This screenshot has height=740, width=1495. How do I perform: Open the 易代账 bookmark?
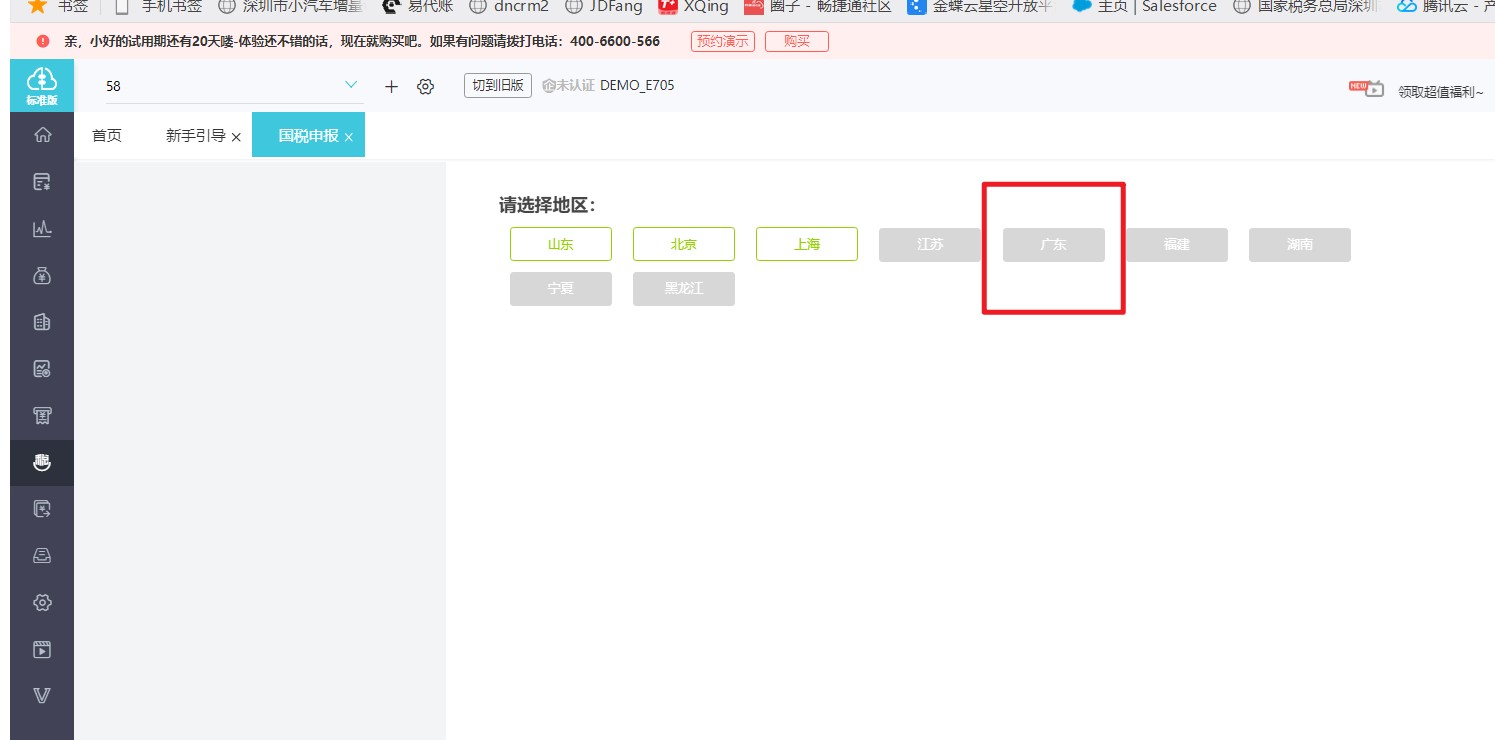(x=418, y=6)
